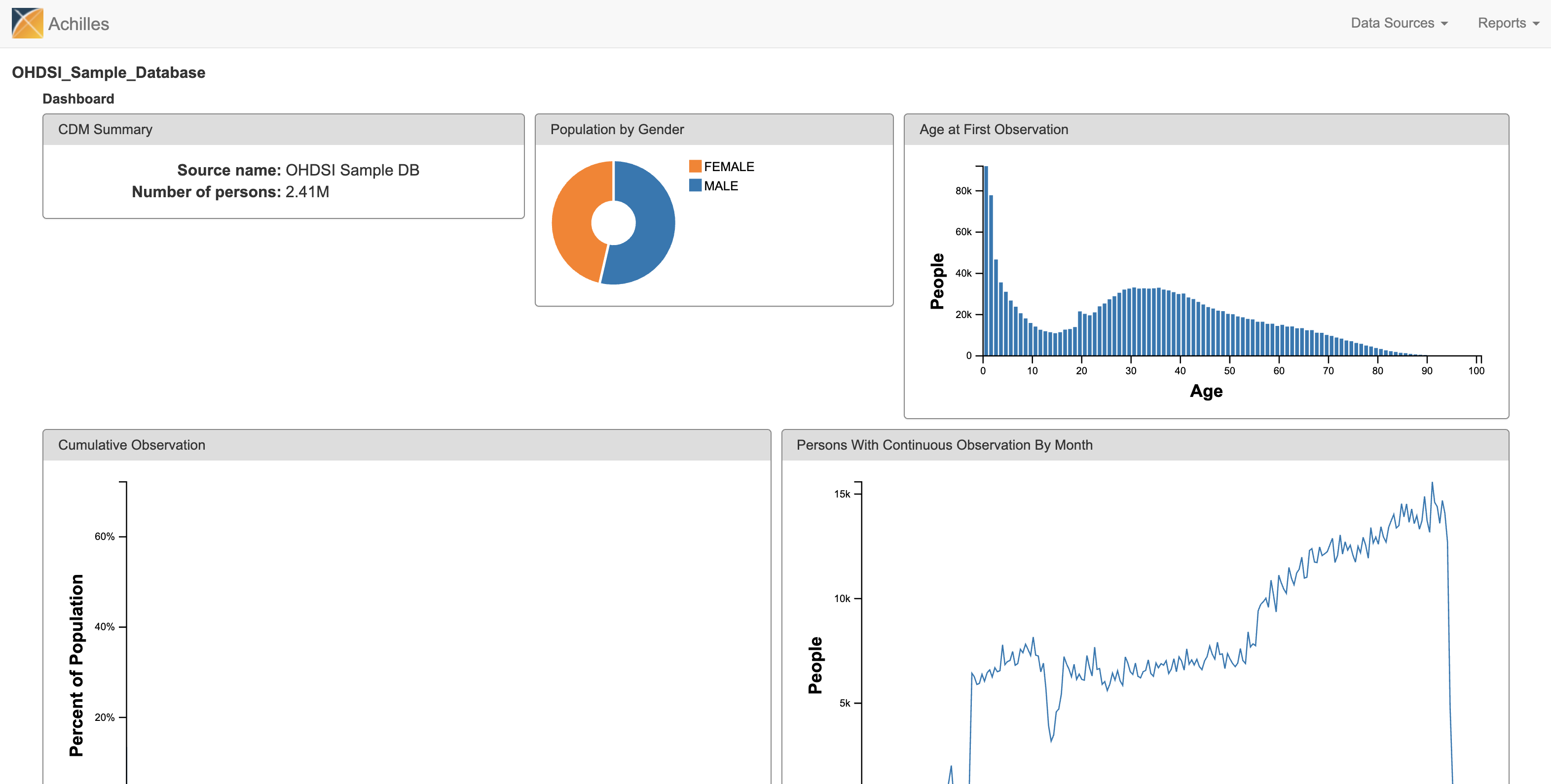The width and height of the screenshot is (1551, 784).
Task: Open the Achilles home link text
Action: [78, 24]
